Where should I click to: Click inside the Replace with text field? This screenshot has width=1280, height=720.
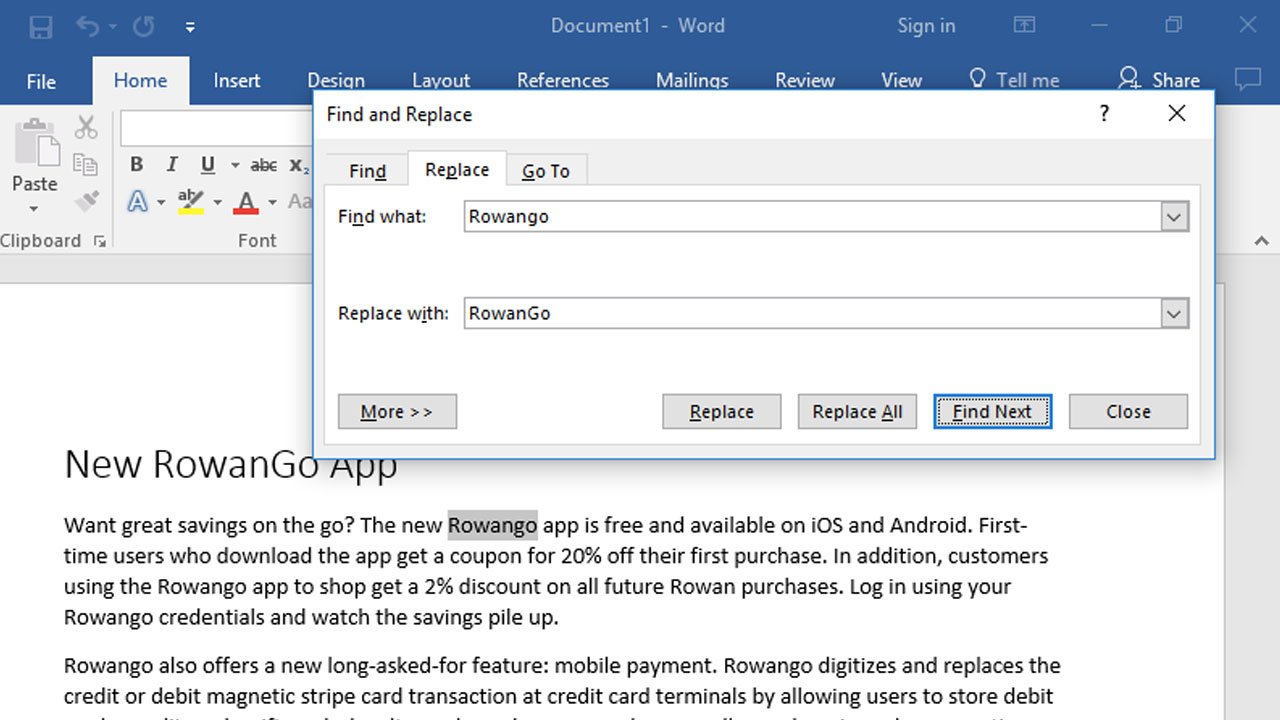pos(810,314)
